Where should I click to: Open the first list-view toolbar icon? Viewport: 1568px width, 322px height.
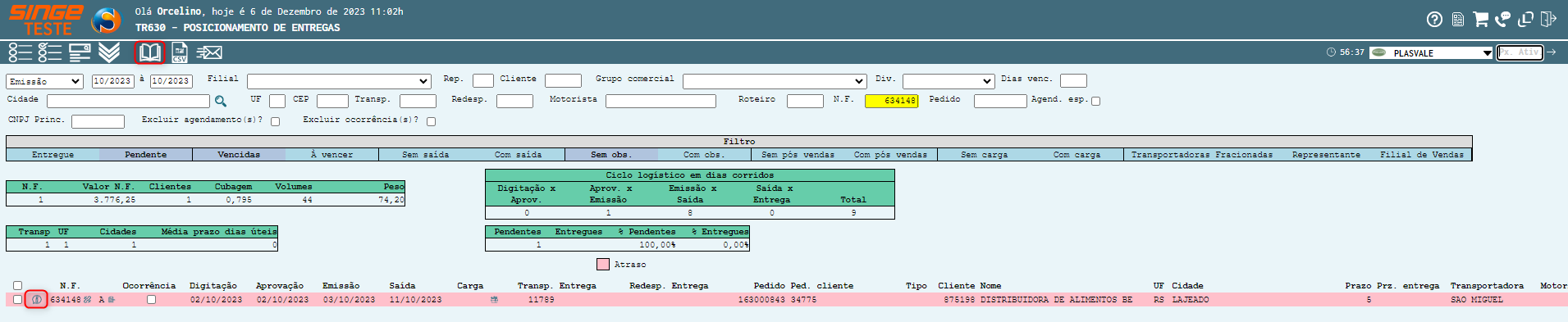pyautogui.click(x=21, y=52)
